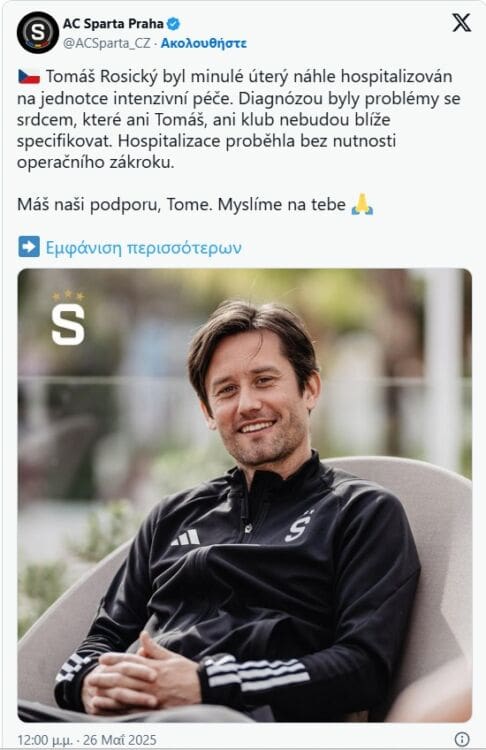Click the AC Sparta Praha profile avatar
This screenshot has height=750, width=486.
(37, 33)
